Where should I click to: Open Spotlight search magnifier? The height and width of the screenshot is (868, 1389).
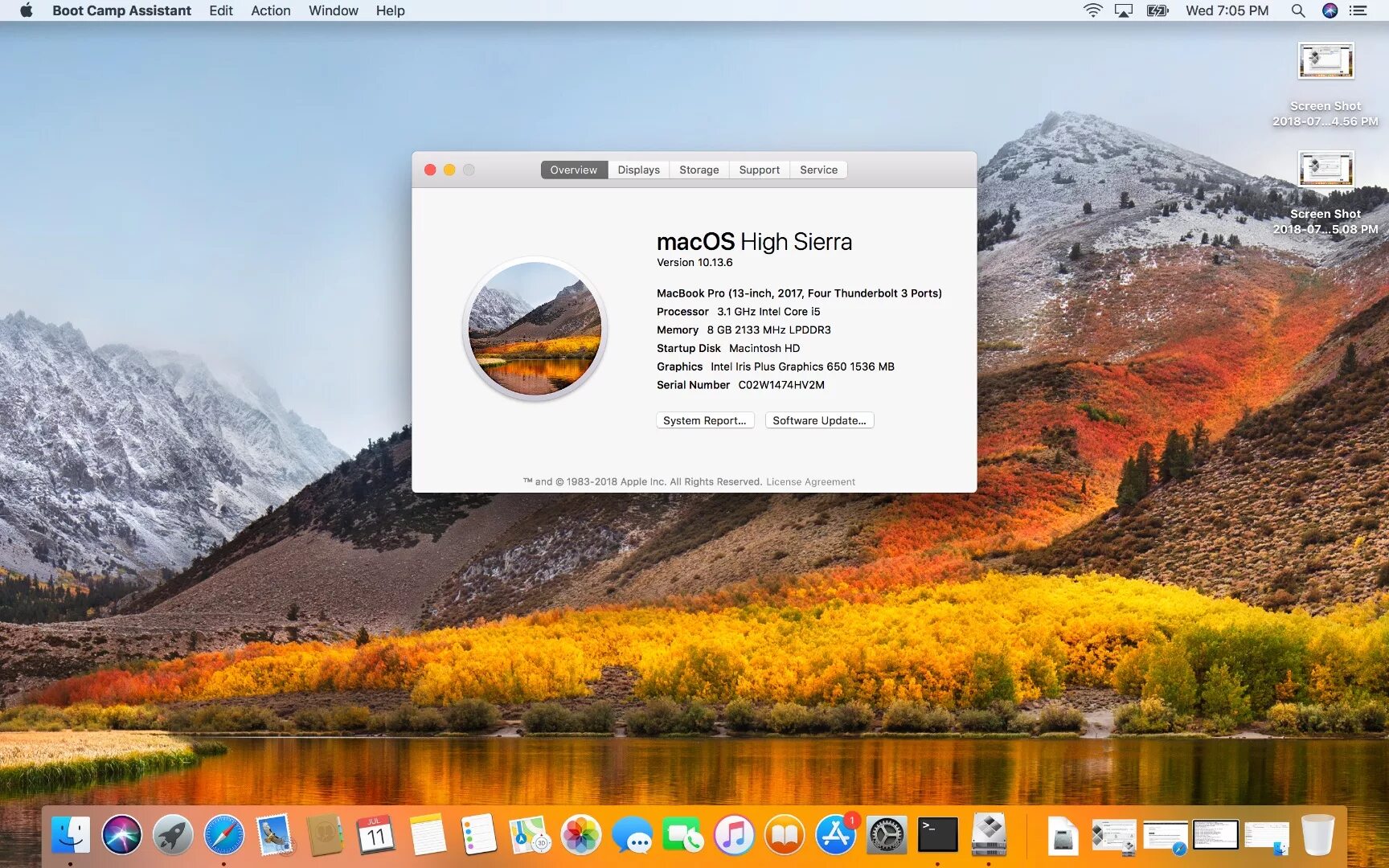pyautogui.click(x=1298, y=10)
